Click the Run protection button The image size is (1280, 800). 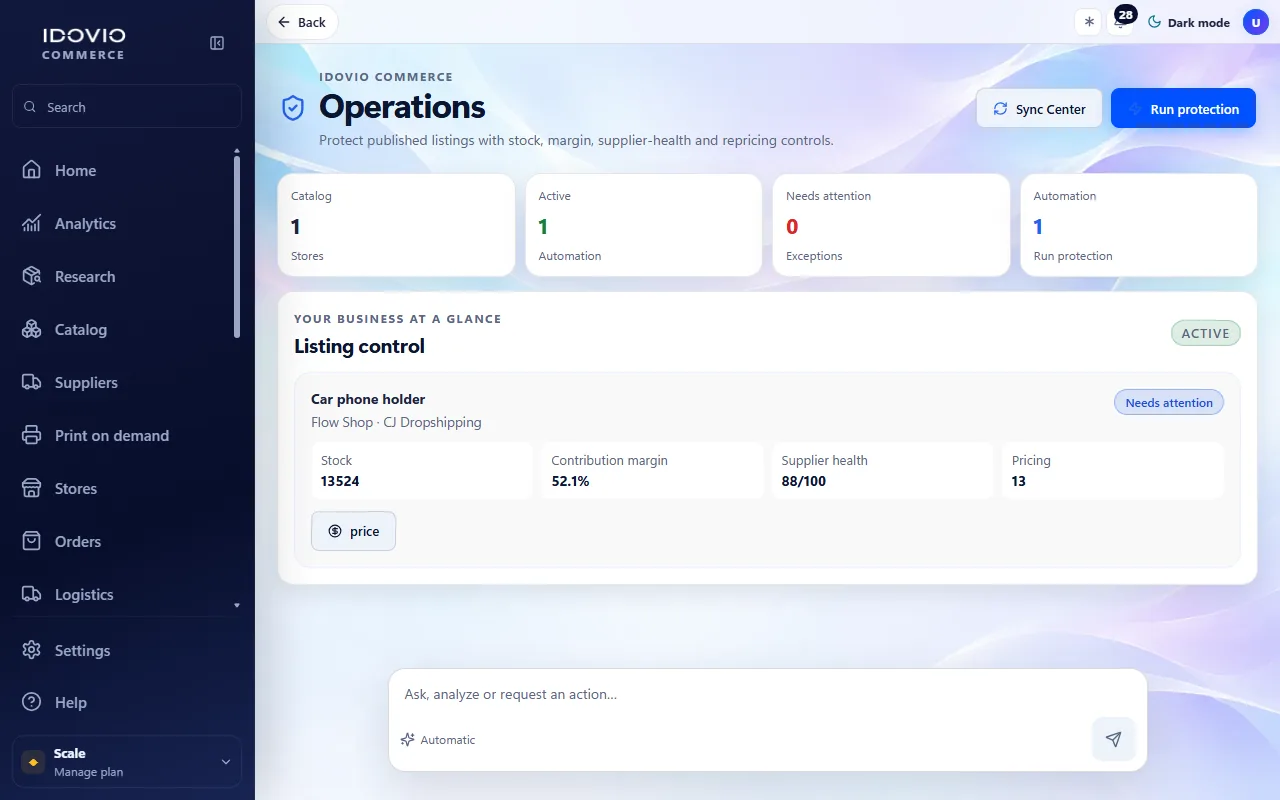pos(1183,109)
